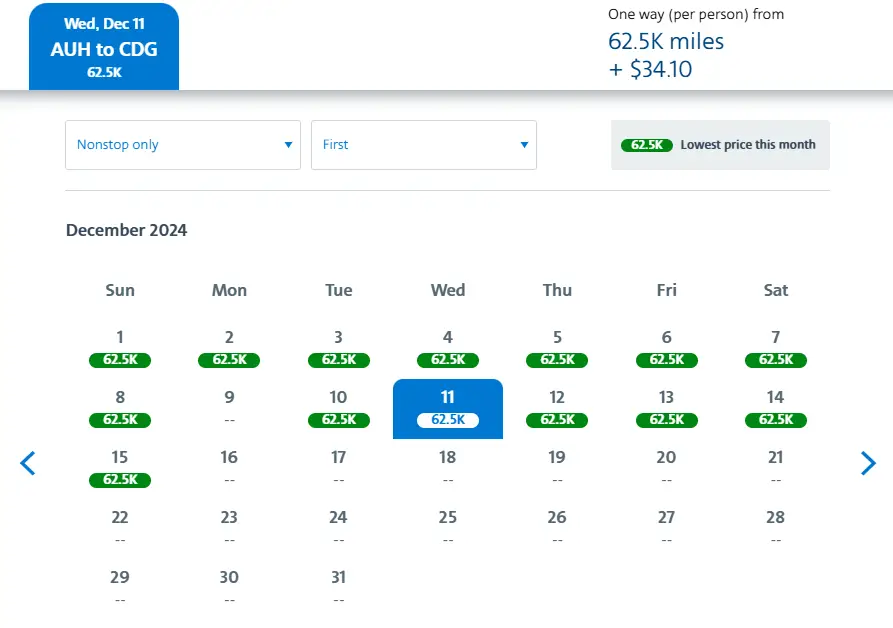Viewport: 893px width, 628px height.
Task: Click the 62.5K badge under December 3
Action: click(x=338, y=360)
